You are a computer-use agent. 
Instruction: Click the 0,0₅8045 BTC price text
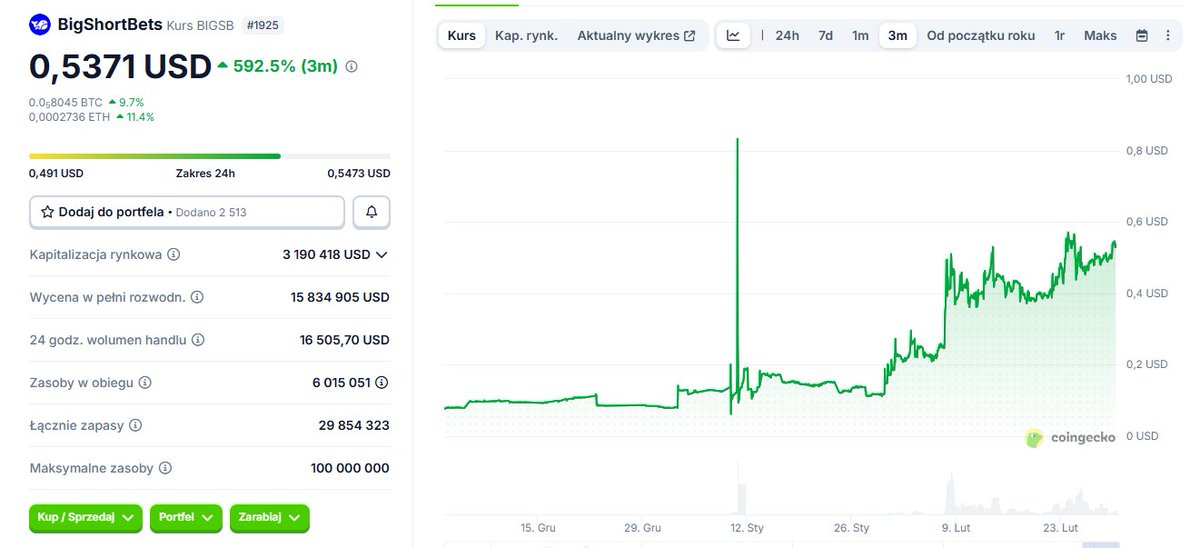click(x=66, y=102)
